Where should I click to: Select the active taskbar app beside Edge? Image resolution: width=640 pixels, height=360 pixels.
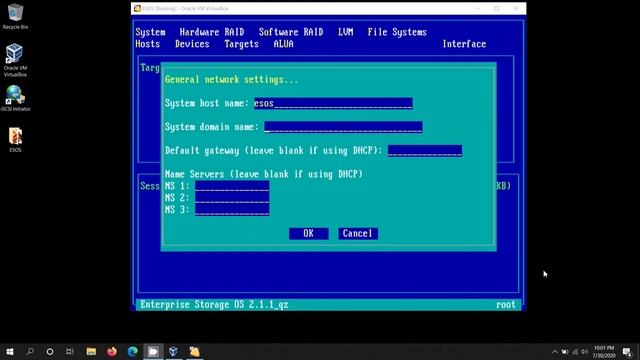[x=153, y=351]
